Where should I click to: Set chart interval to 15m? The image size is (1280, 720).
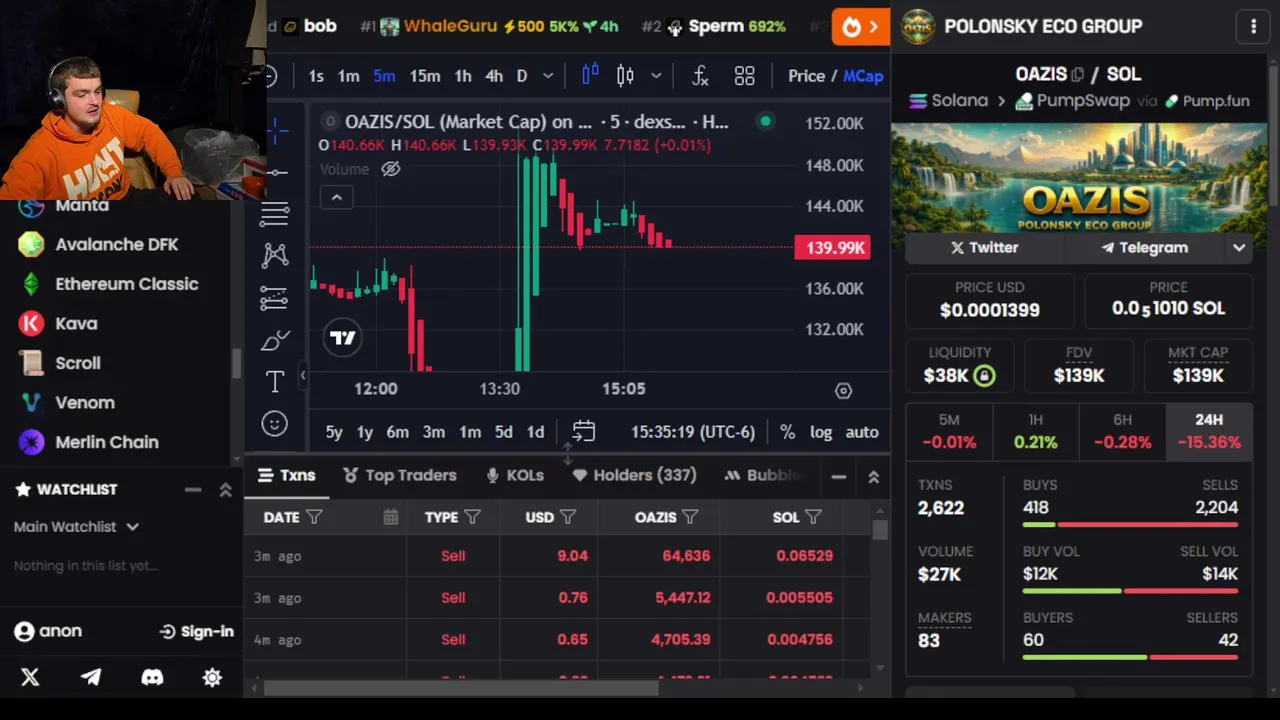pyautogui.click(x=425, y=76)
